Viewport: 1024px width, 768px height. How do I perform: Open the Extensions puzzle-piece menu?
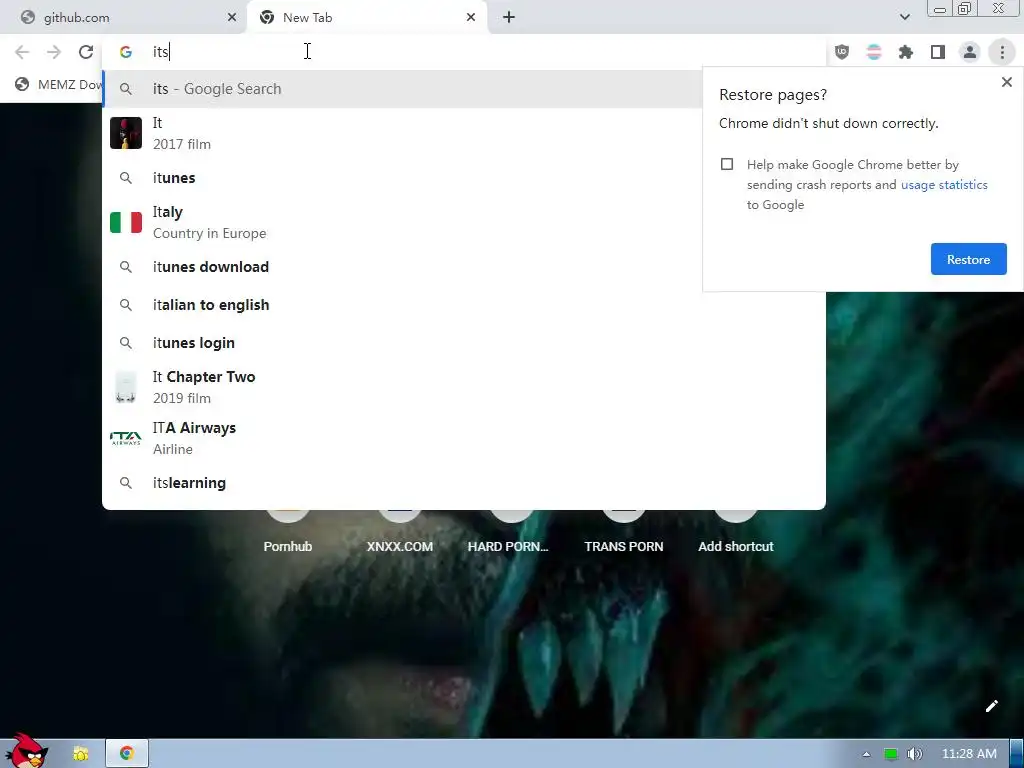click(x=906, y=52)
